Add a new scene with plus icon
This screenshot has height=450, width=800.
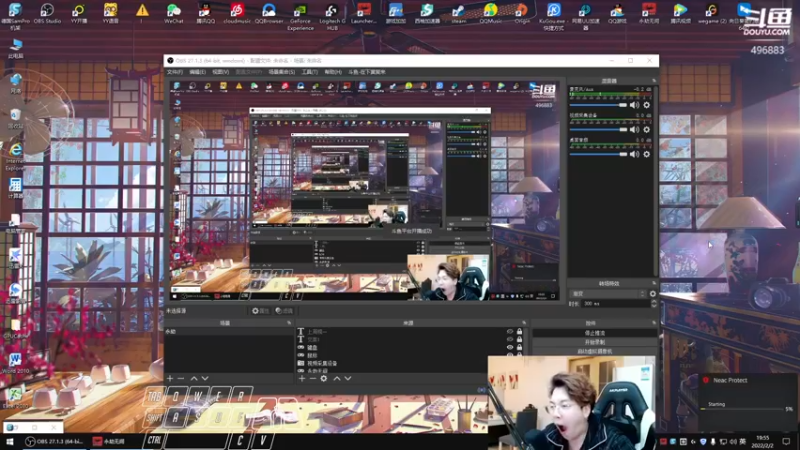tap(170, 379)
